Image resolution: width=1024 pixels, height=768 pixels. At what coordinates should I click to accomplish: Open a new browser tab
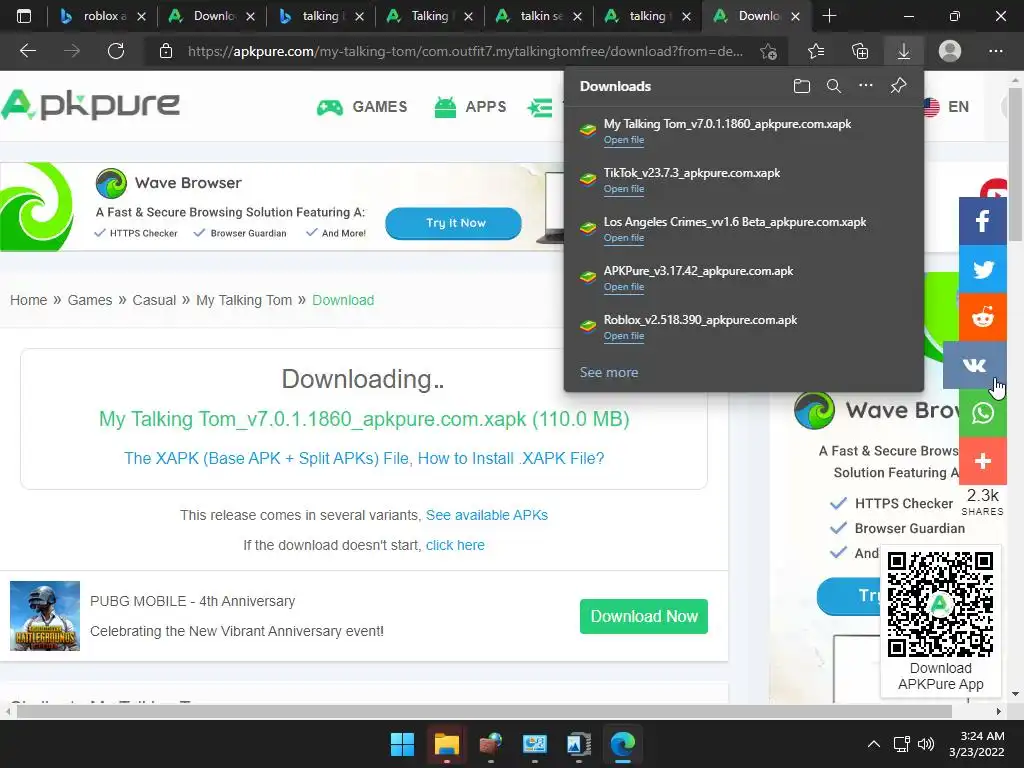tap(829, 16)
